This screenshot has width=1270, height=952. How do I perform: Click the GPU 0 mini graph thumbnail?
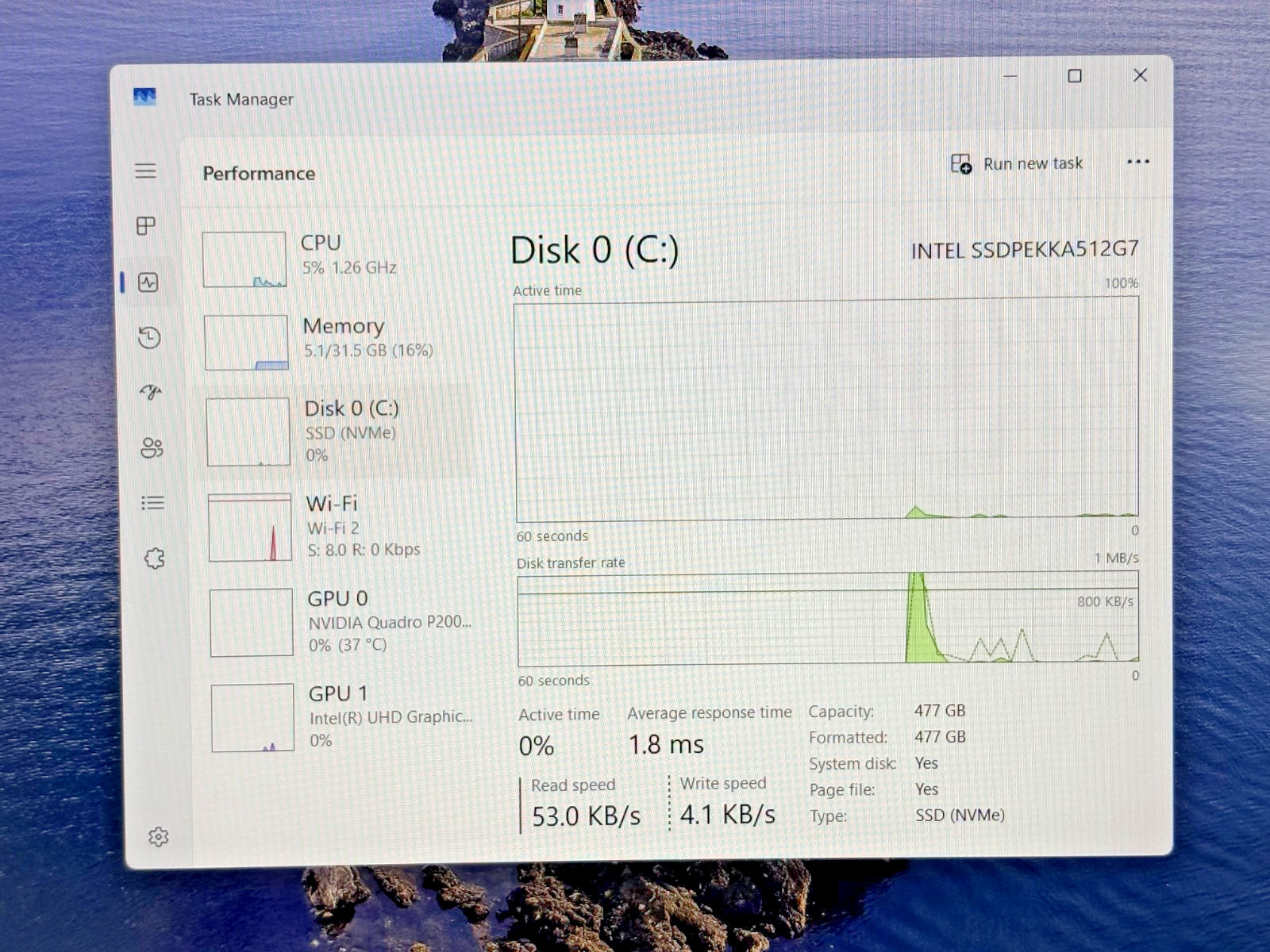click(x=252, y=623)
